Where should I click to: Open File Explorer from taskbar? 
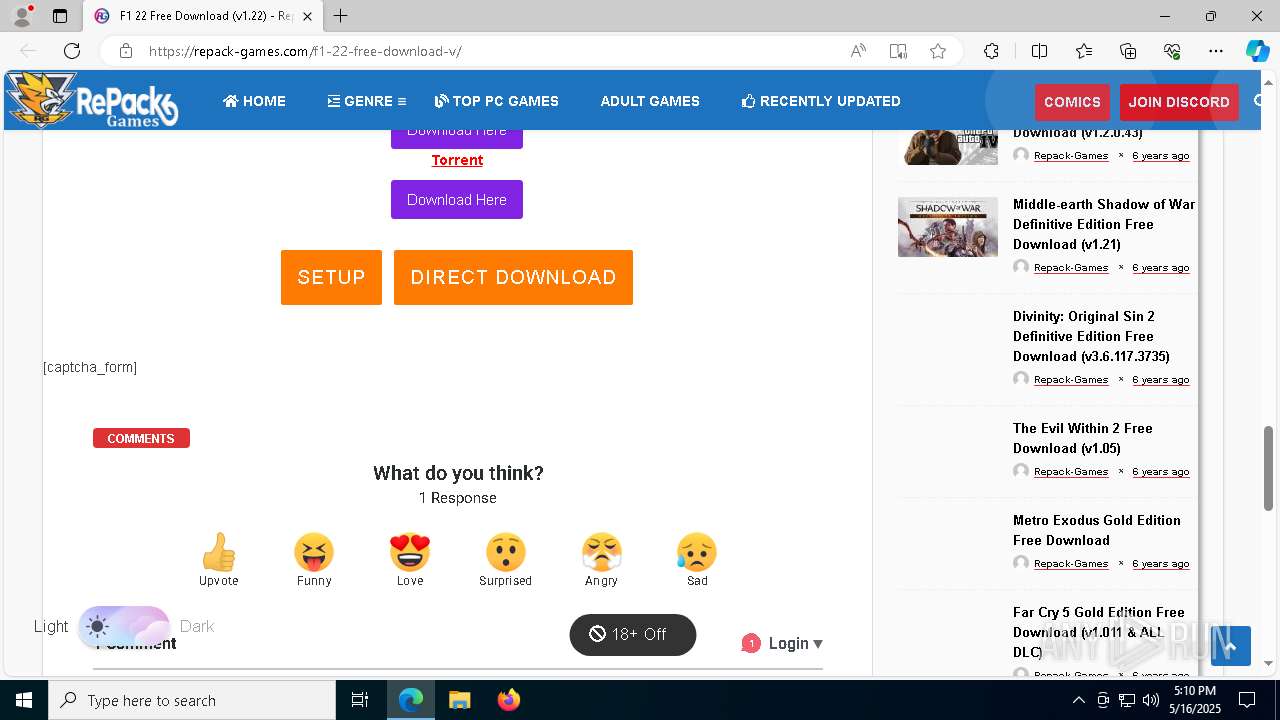coord(459,700)
